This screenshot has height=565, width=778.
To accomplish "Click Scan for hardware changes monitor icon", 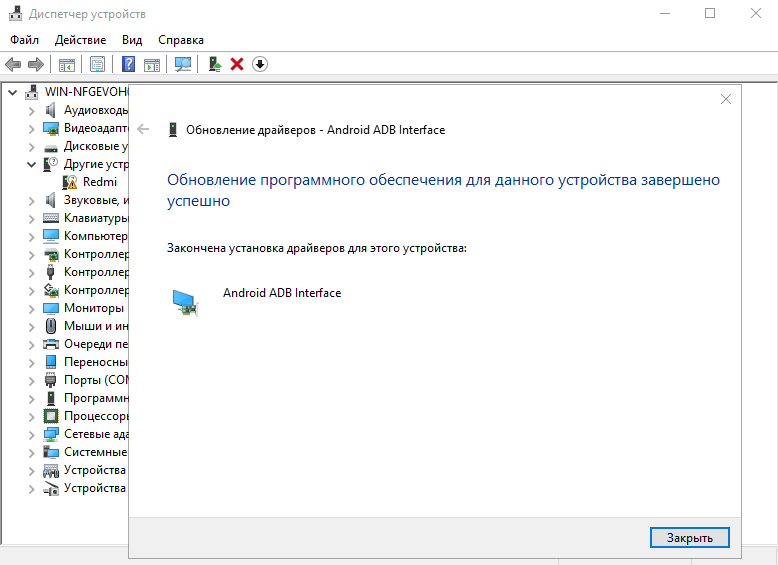I will (x=183, y=64).
